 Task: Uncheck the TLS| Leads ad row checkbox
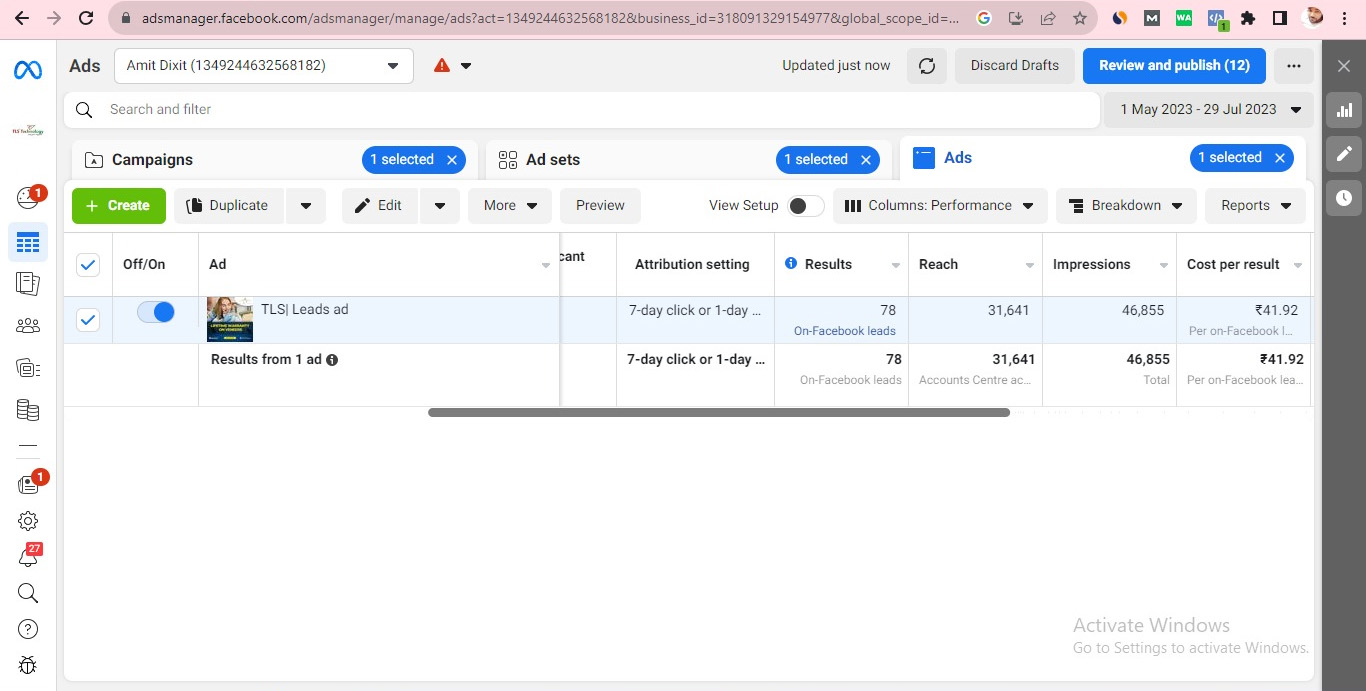pyautogui.click(x=88, y=320)
